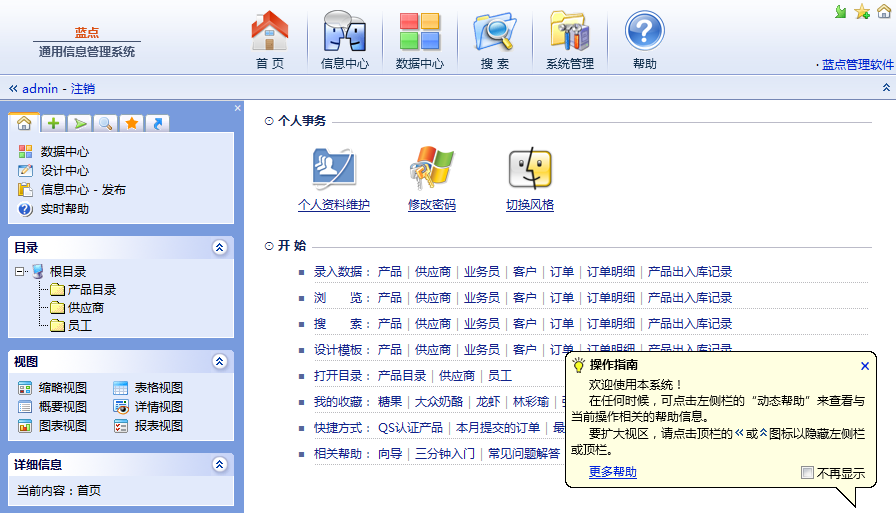Click the 修改密码 link text
This screenshot has width=896, height=513.
click(431, 205)
